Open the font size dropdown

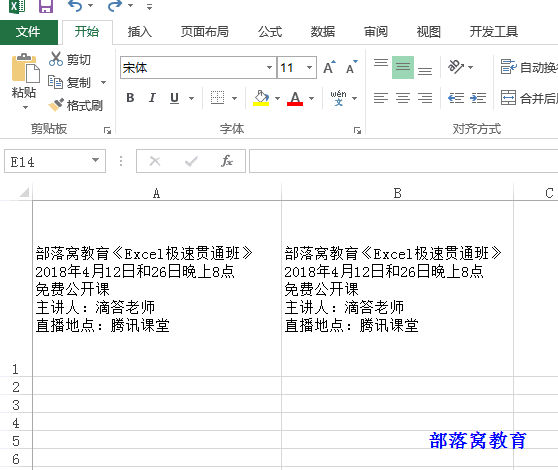(x=309, y=67)
